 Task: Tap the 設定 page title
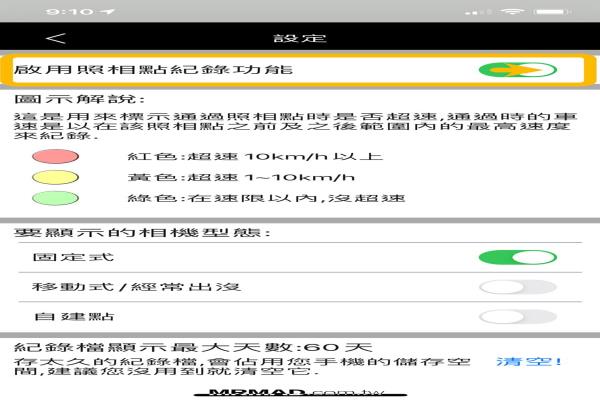coord(300,39)
